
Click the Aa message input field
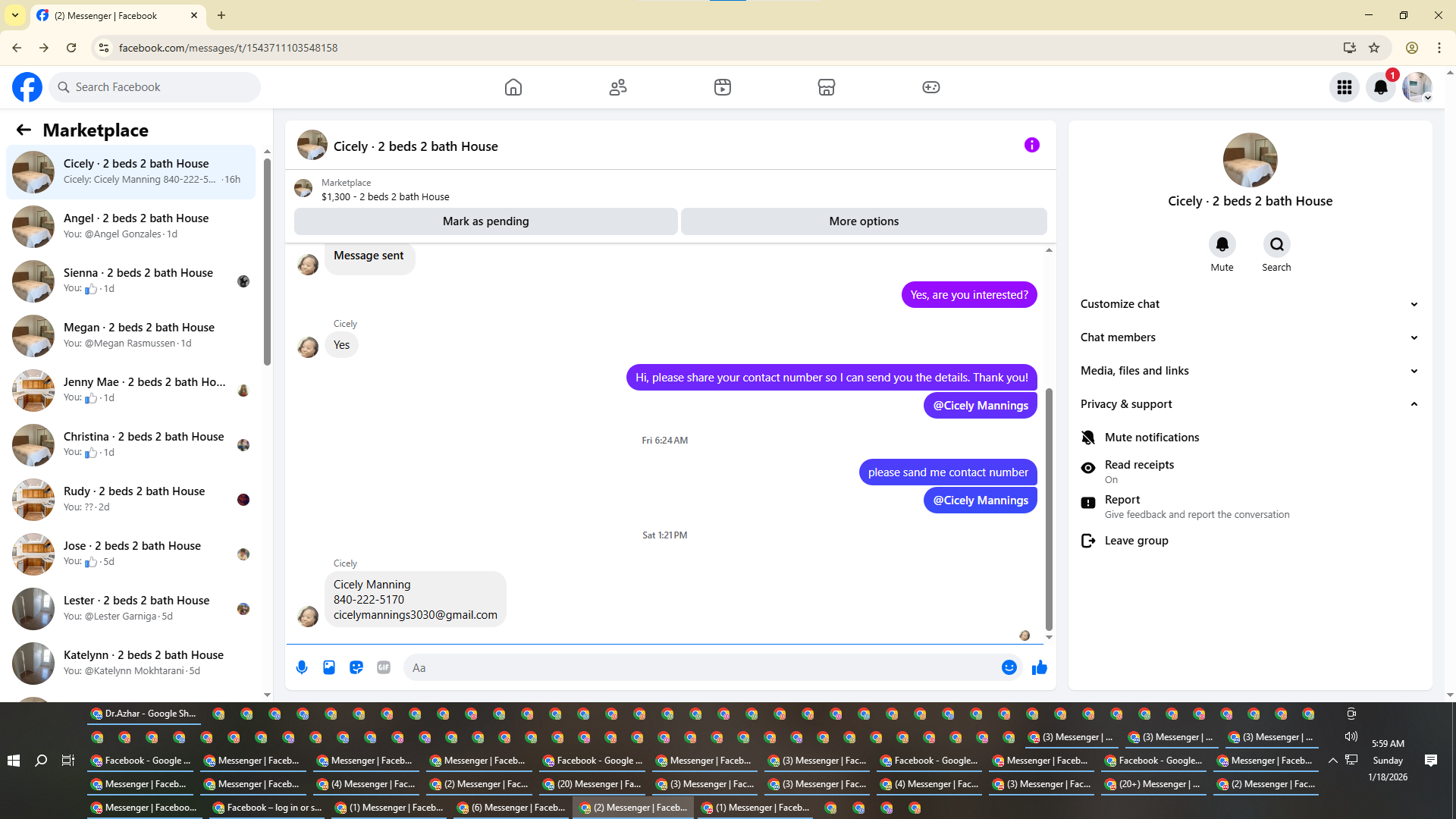698,668
